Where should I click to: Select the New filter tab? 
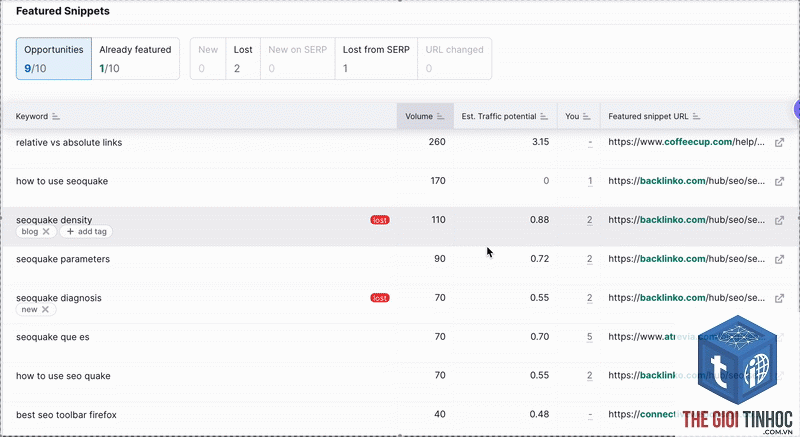pos(208,59)
